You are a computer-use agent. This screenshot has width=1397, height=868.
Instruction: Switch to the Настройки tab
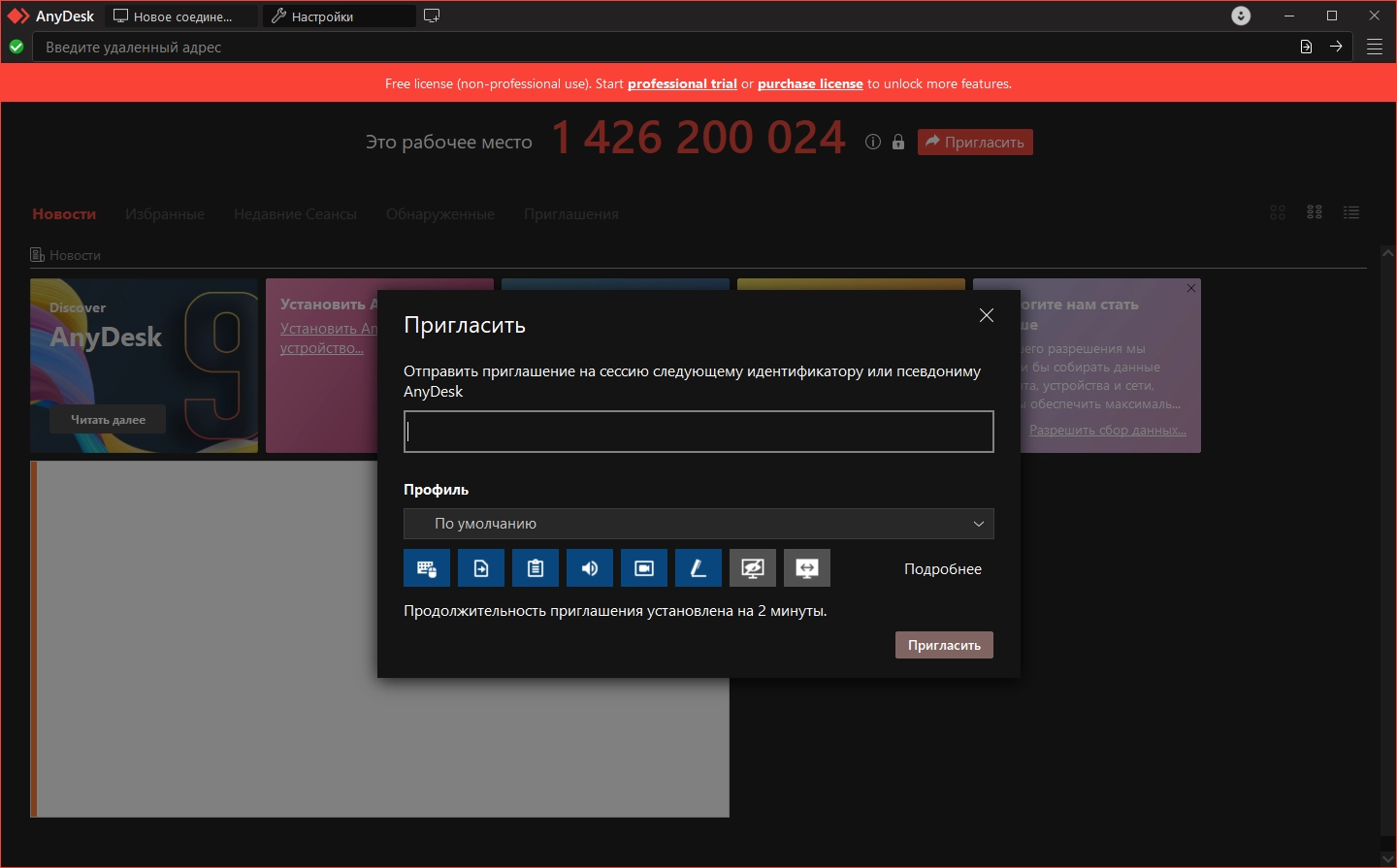click(339, 16)
